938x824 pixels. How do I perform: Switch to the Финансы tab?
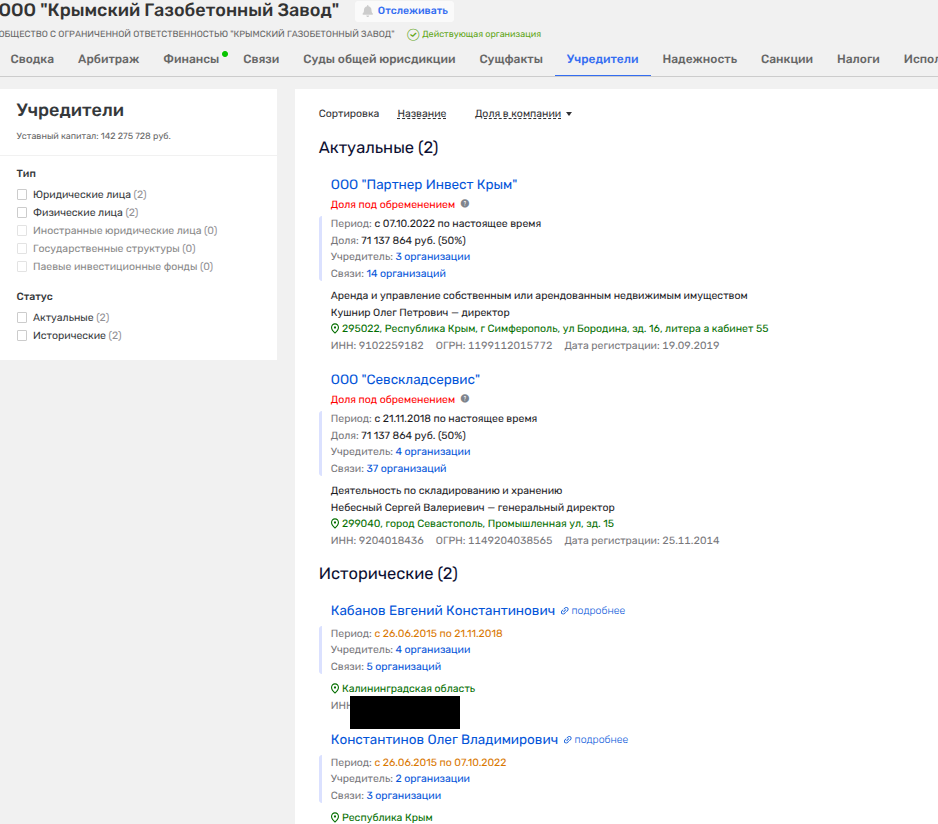pos(191,59)
